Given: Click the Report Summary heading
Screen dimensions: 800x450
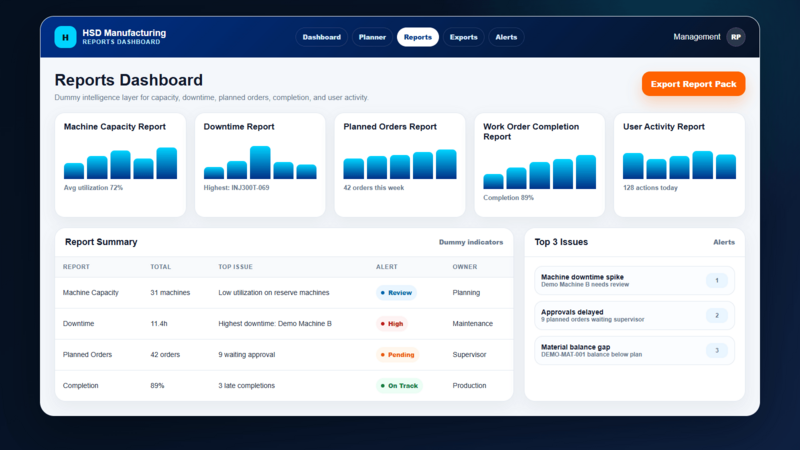Looking at the screenshot, I should (x=101, y=242).
